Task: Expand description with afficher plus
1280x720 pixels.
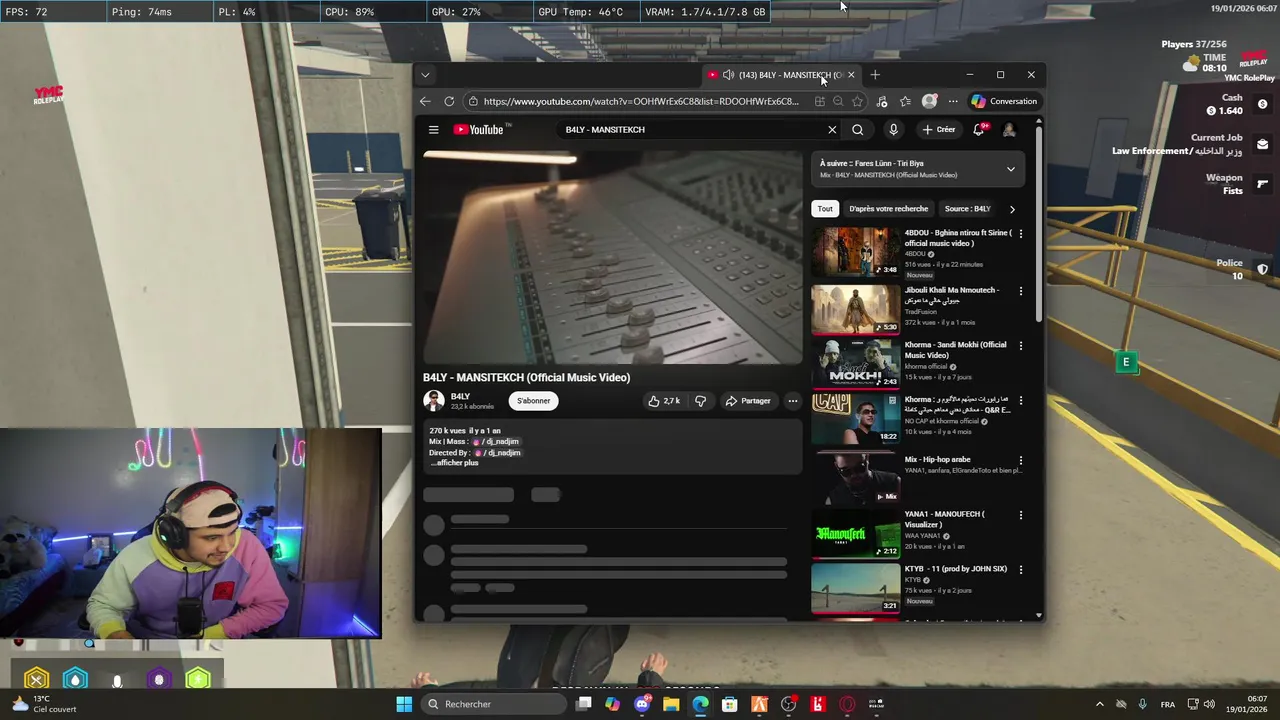Action: [455, 463]
